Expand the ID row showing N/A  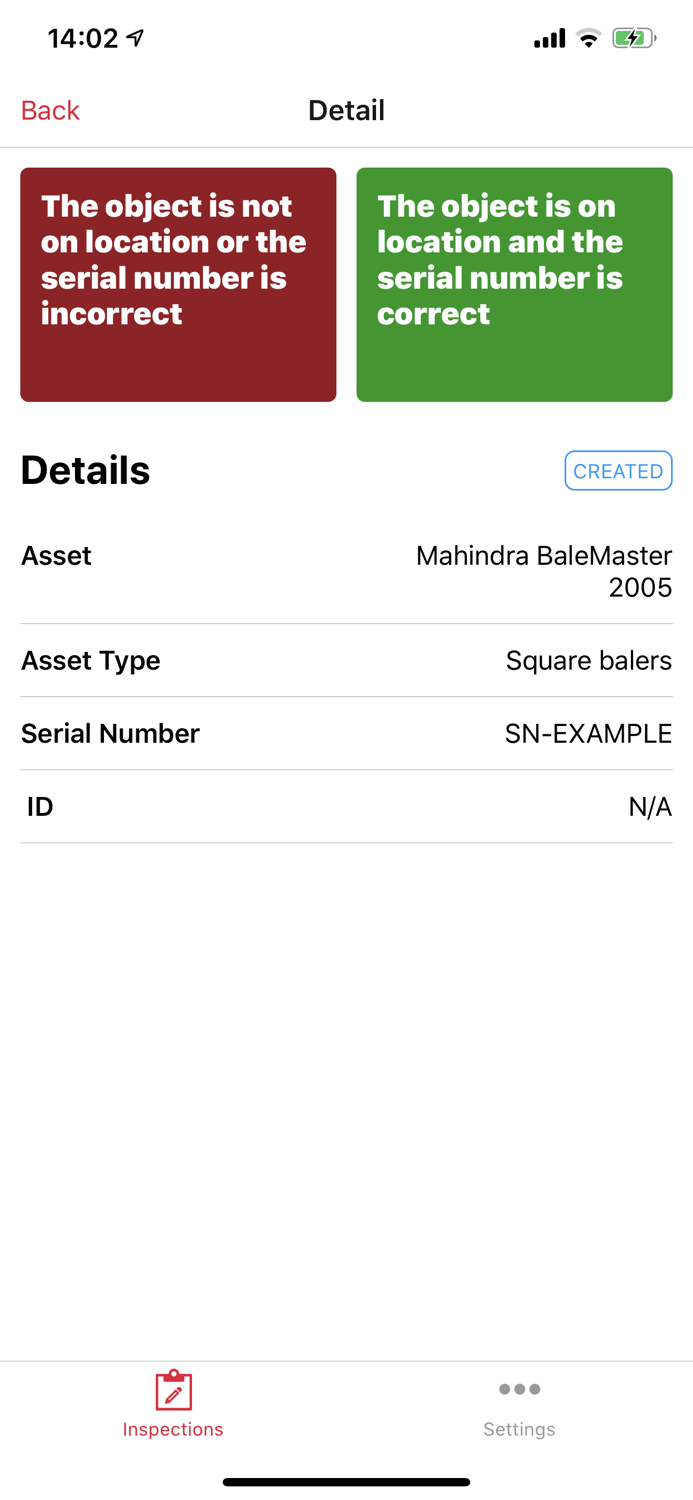coord(346,806)
